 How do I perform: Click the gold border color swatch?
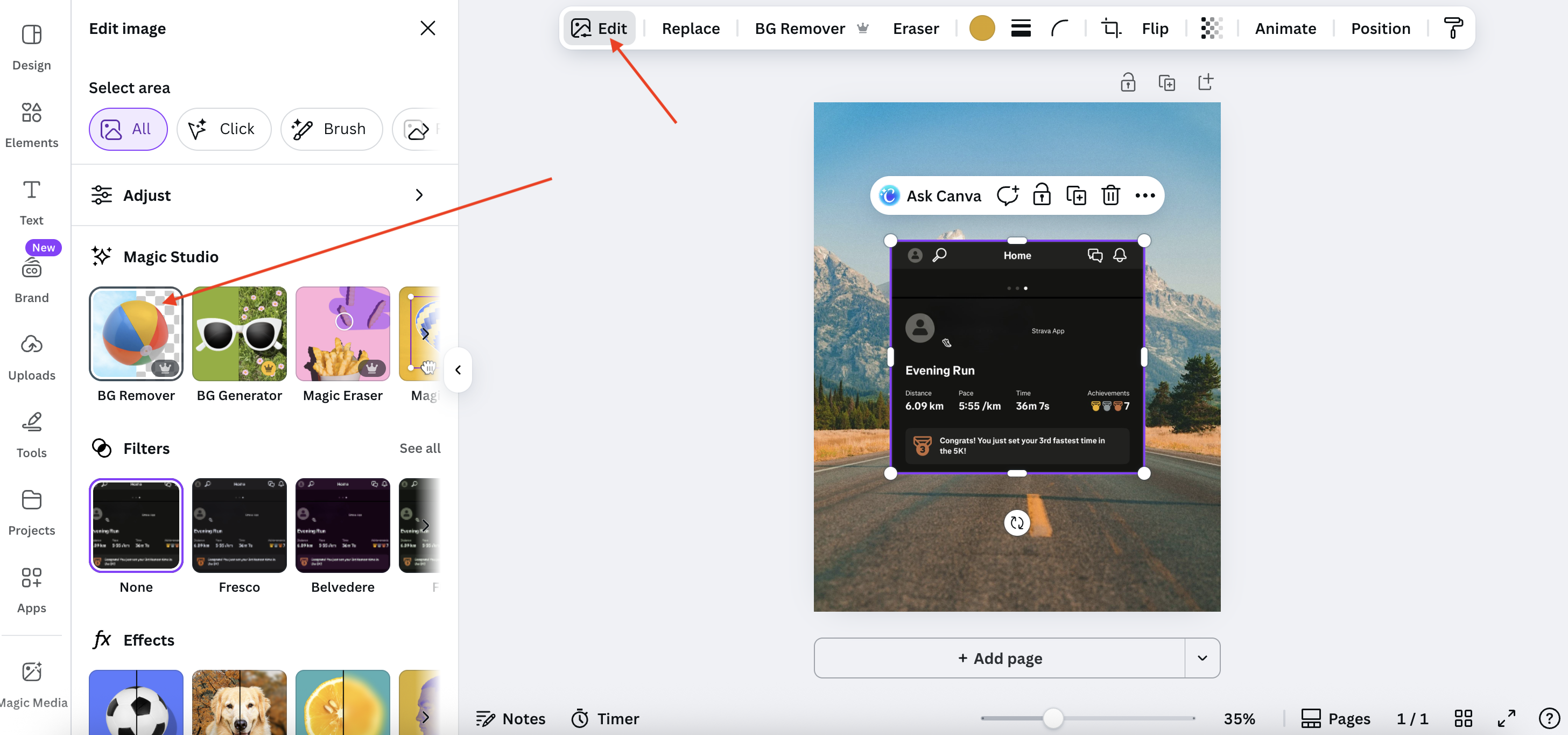pyautogui.click(x=982, y=29)
